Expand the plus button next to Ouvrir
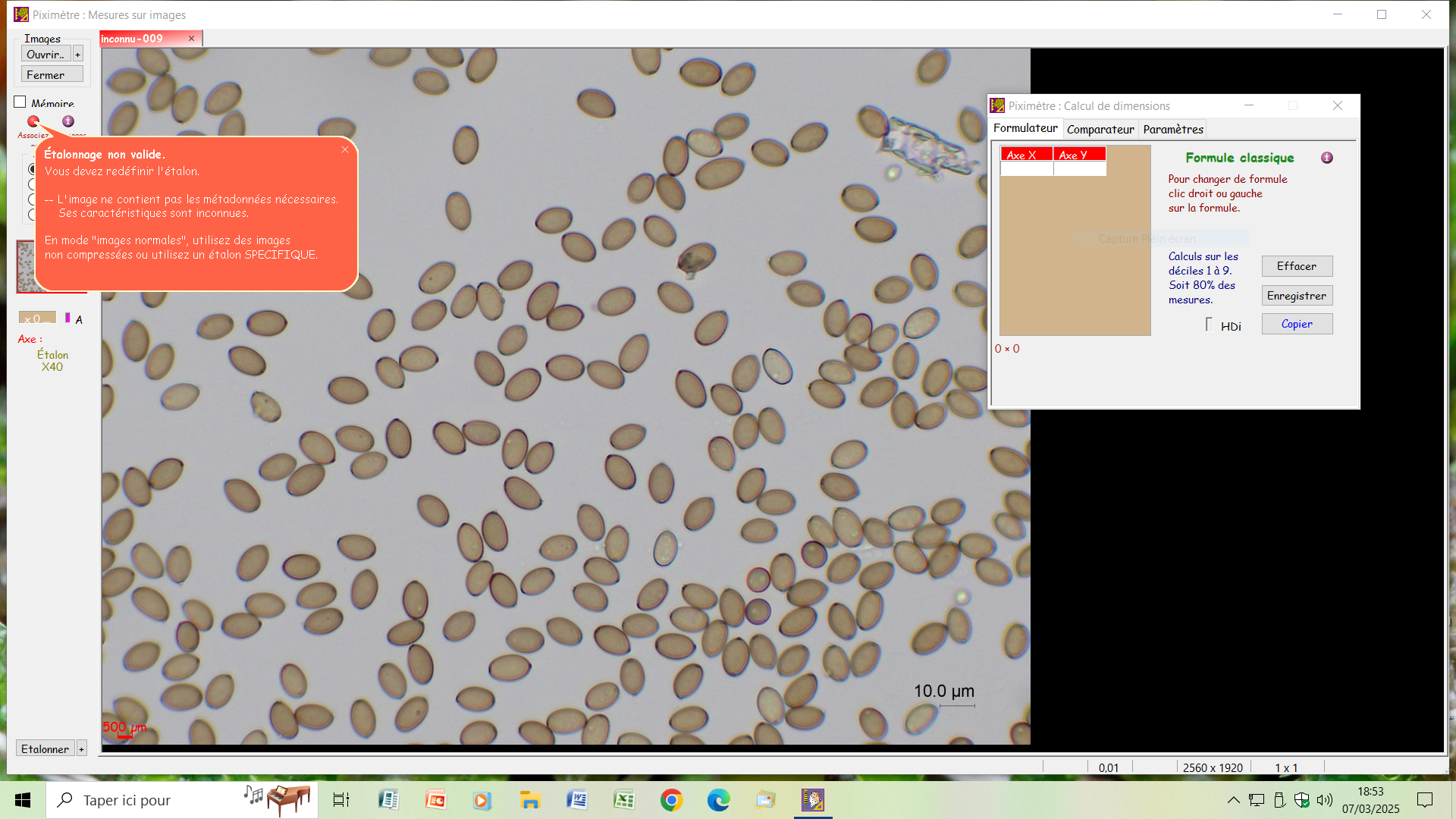Image resolution: width=1456 pixels, height=819 pixels. pos(77,55)
